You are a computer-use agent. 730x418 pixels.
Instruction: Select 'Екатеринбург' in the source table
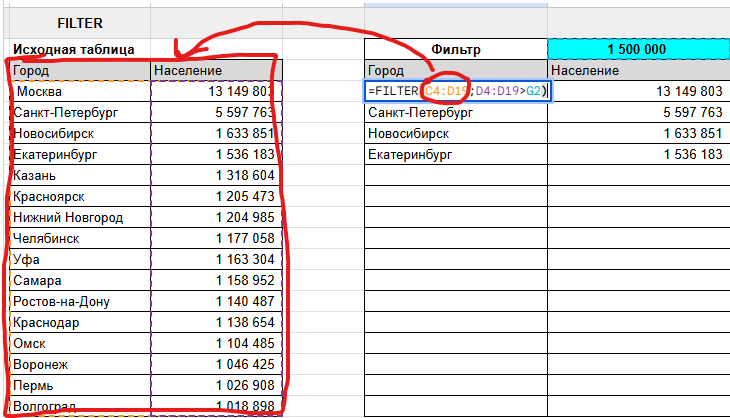(x=80, y=154)
